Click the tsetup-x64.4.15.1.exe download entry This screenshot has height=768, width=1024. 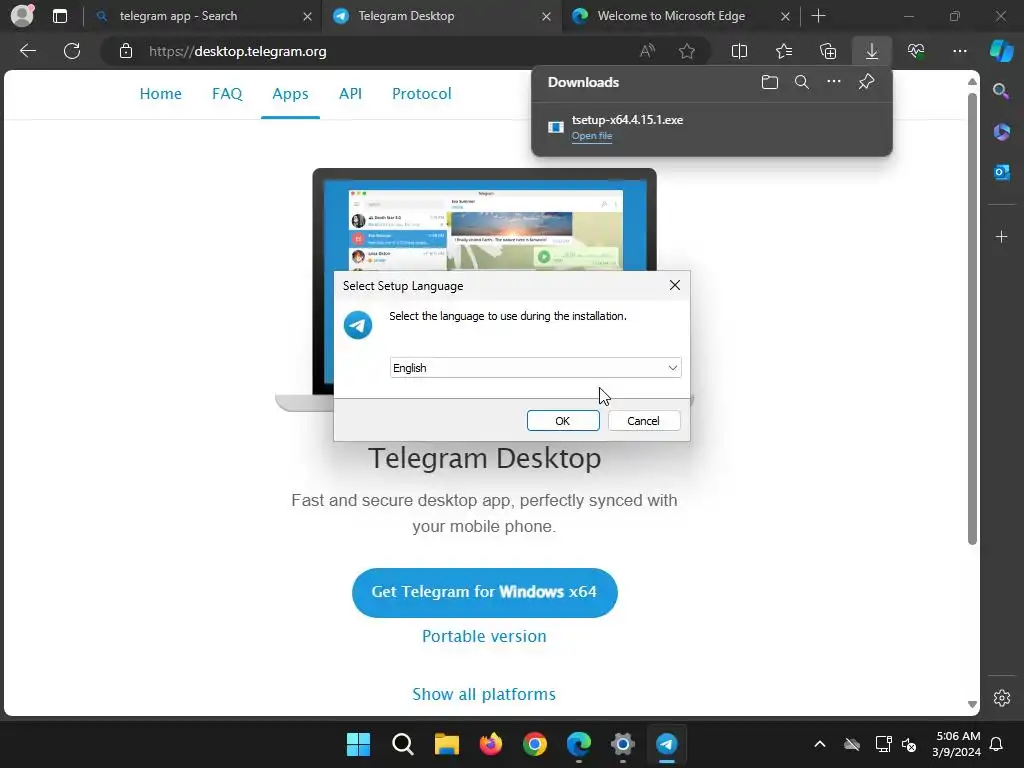(712, 127)
